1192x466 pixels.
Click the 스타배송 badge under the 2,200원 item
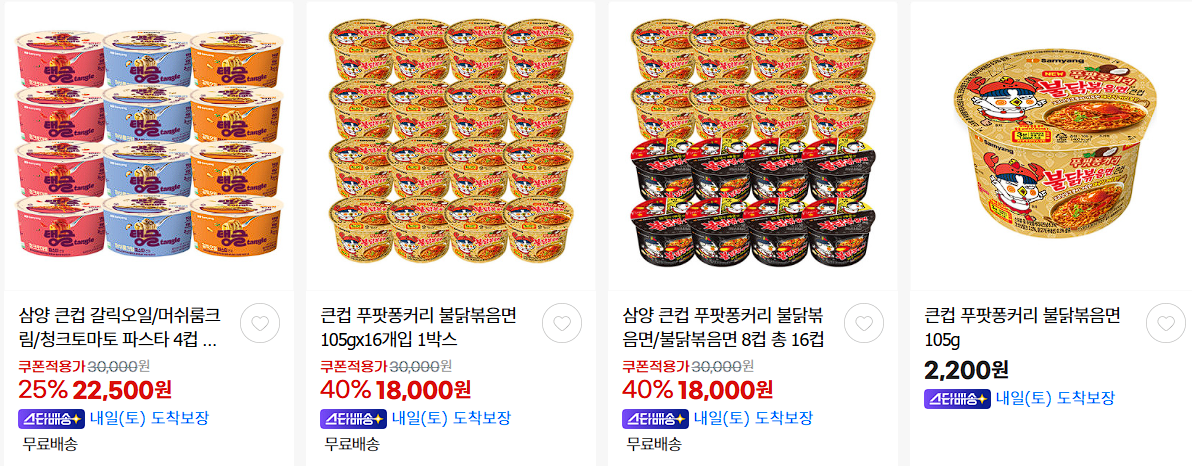956,398
